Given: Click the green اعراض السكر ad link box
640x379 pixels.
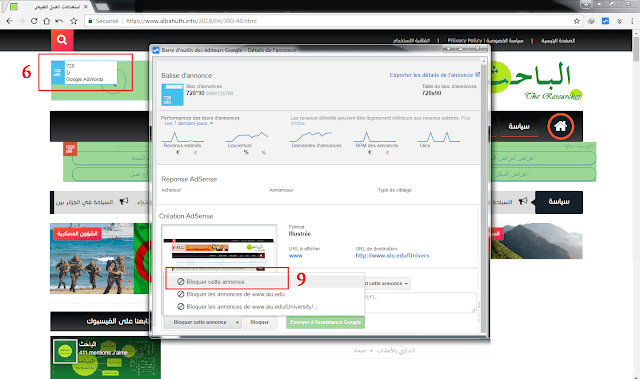Looking at the screenshot, I should coord(543,174).
